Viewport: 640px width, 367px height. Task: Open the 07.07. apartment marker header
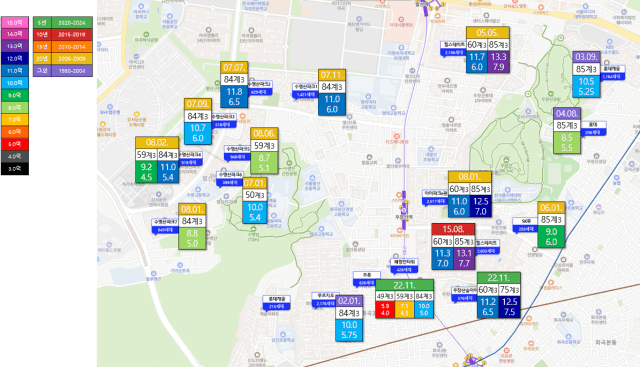point(234,67)
